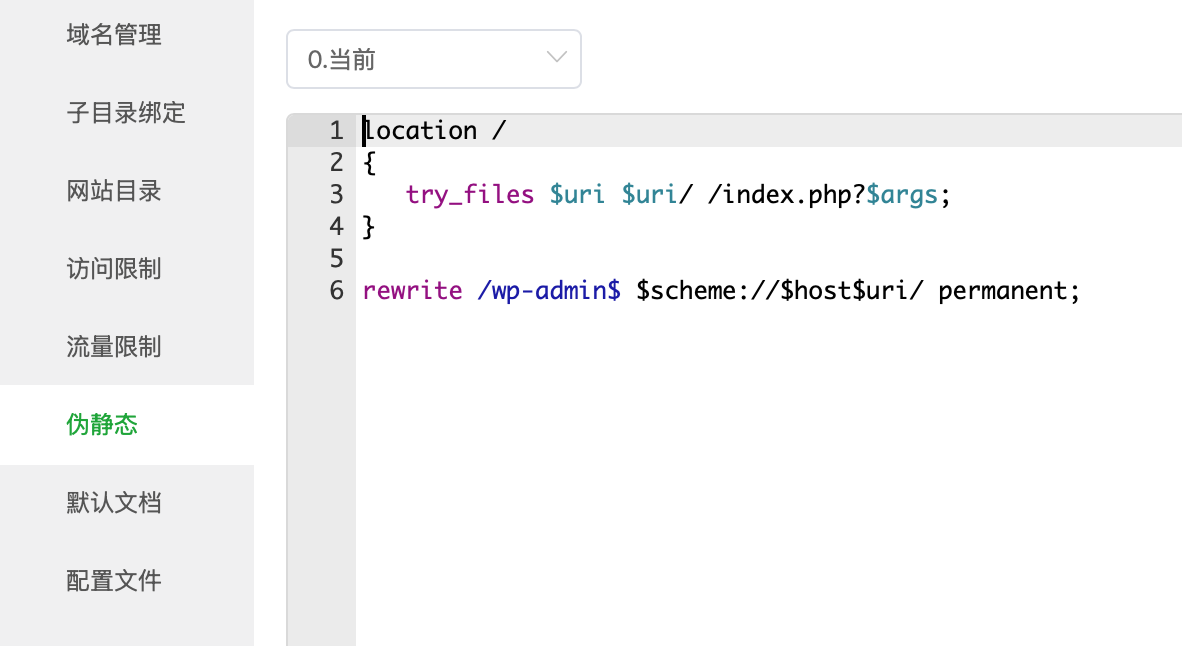Screen dimensions: 1182x646
Task: Place cursor on the try_files directive
Action: (x=470, y=195)
